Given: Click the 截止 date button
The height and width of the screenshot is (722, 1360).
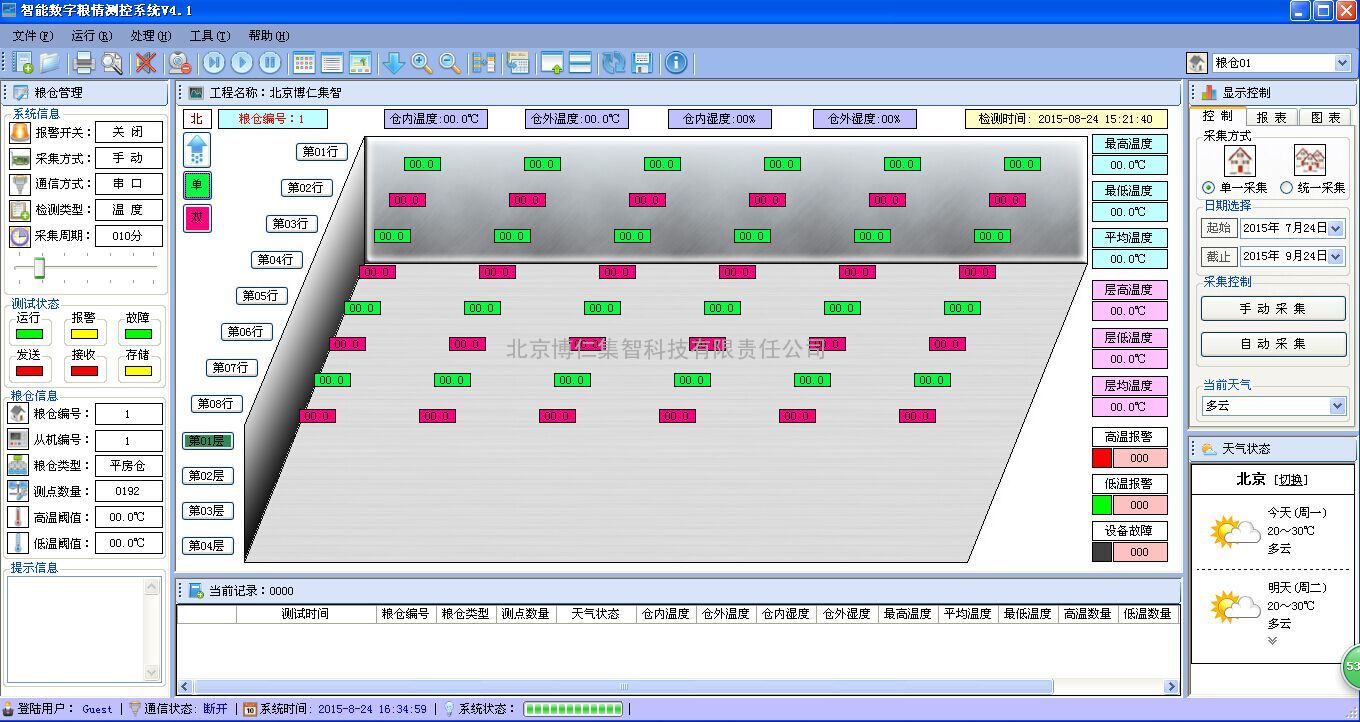Looking at the screenshot, I should [x=1218, y=256].
